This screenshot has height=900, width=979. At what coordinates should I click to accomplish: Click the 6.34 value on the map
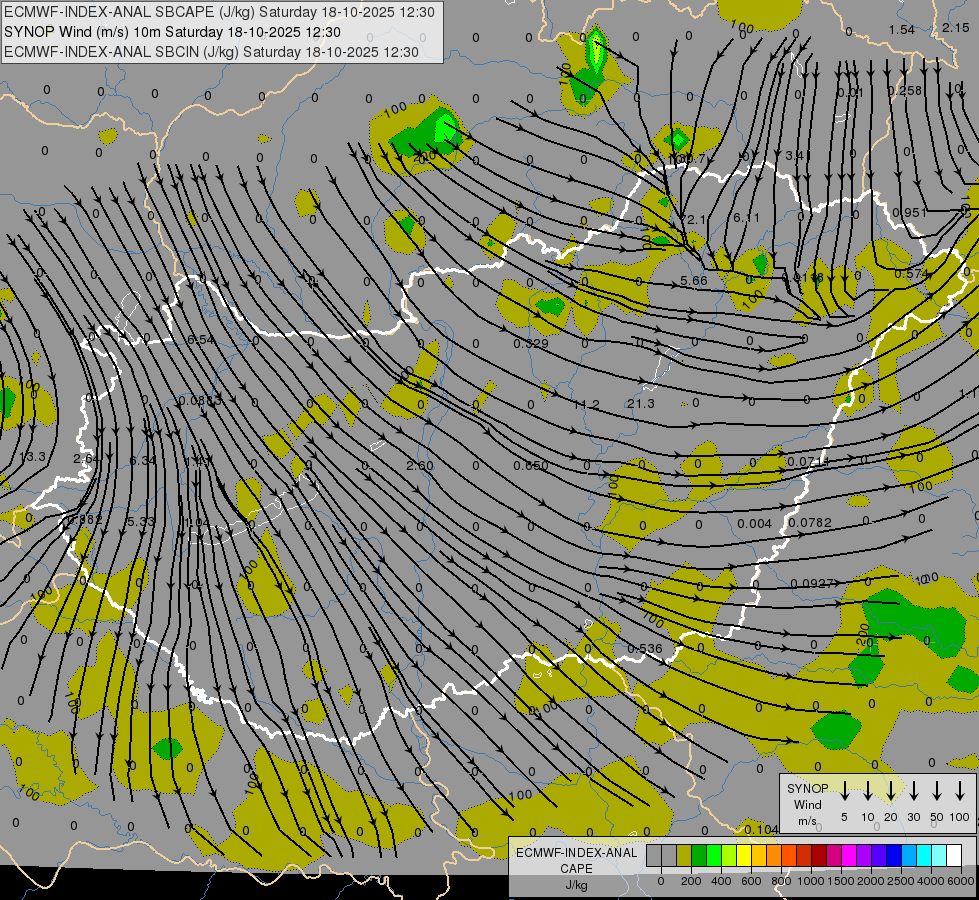(142, 460)
